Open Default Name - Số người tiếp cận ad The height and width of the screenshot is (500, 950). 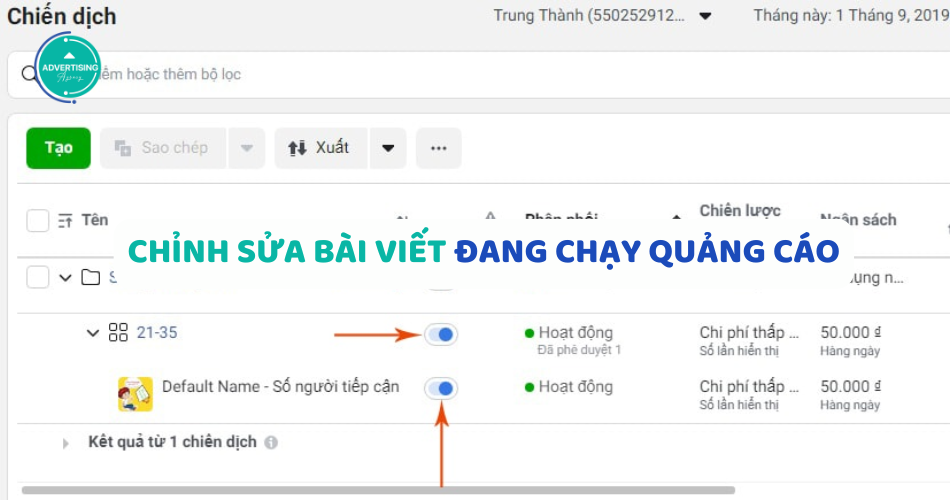coord(281,387)
